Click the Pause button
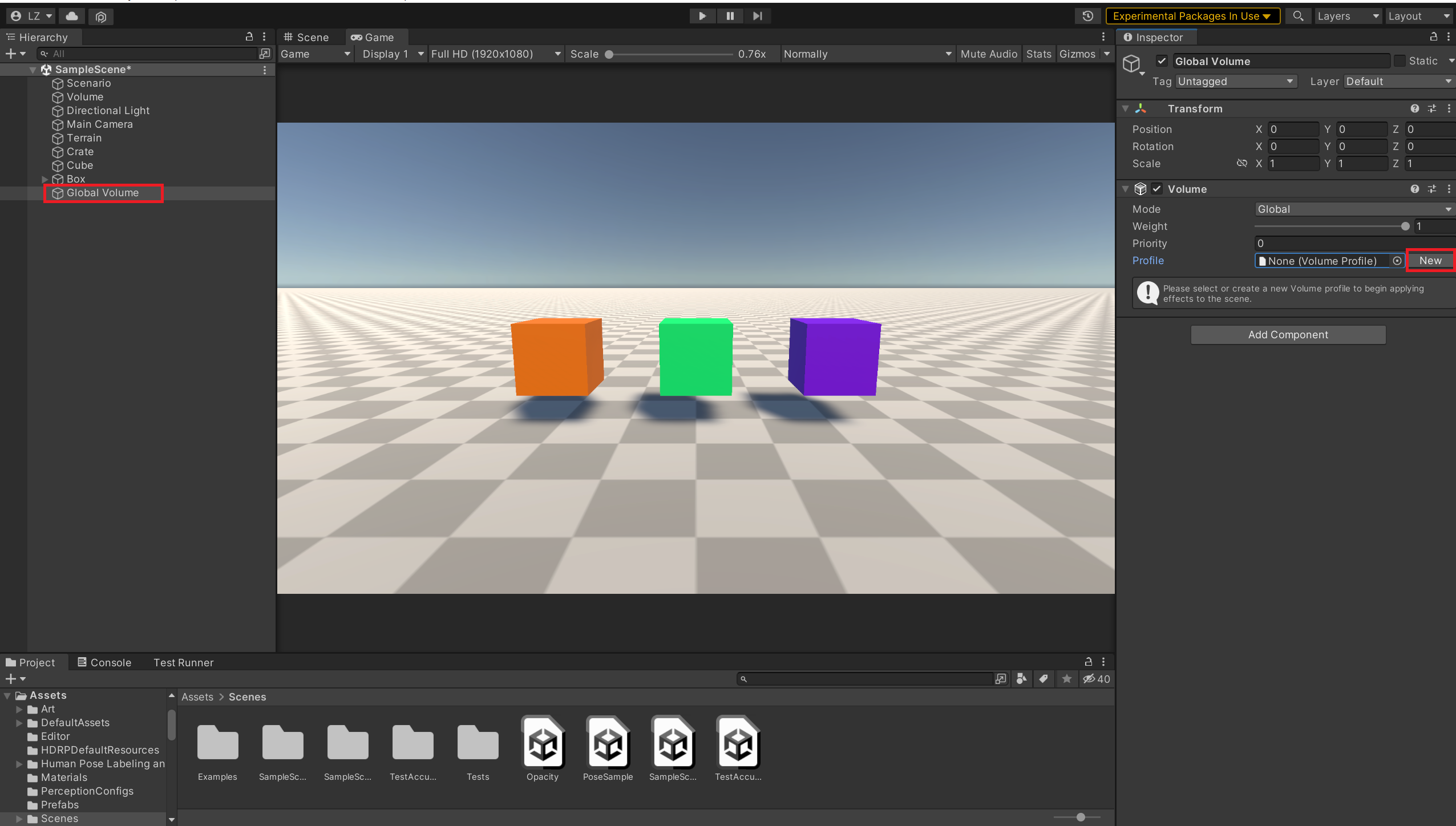Viewport: 1456px width, 826px height. coord(730,16)
